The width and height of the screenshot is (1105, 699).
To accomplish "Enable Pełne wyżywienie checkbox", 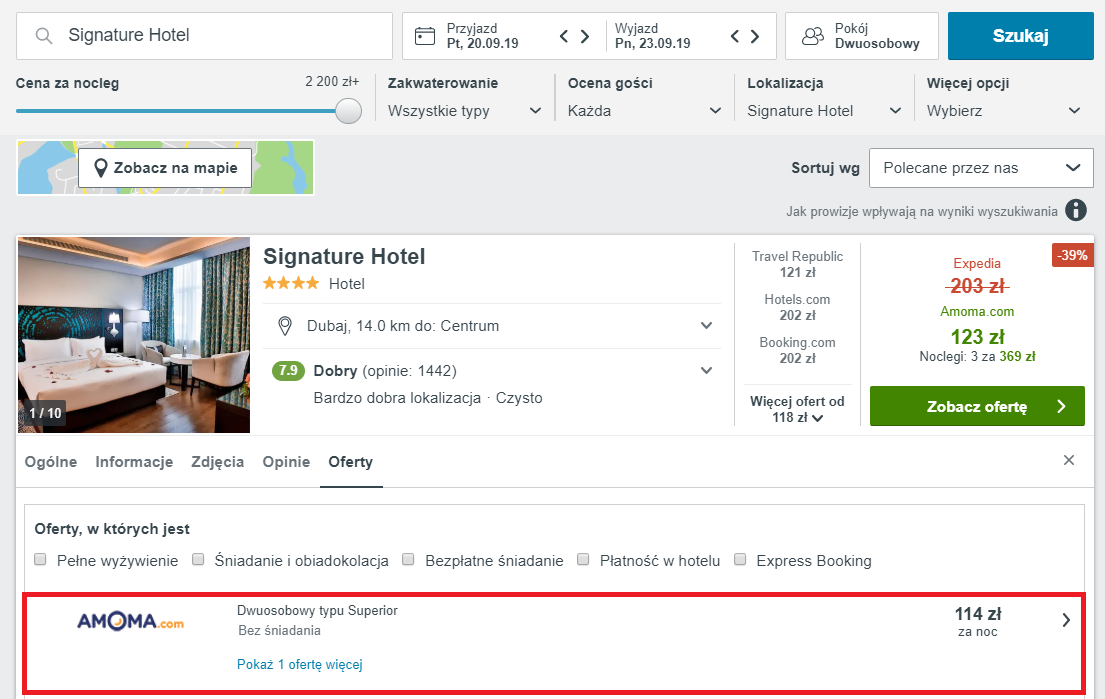I will (40, 559).
